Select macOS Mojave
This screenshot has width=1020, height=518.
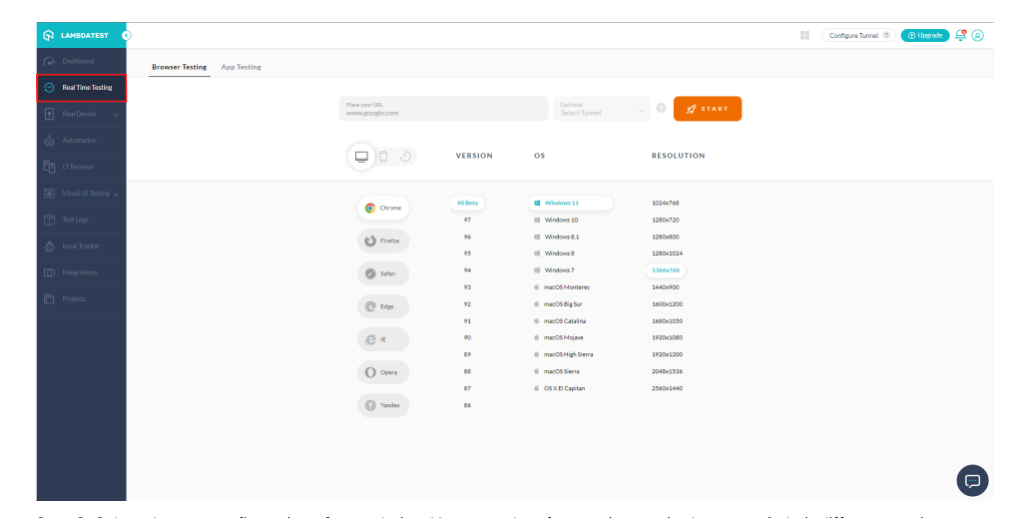coord(559,338)
